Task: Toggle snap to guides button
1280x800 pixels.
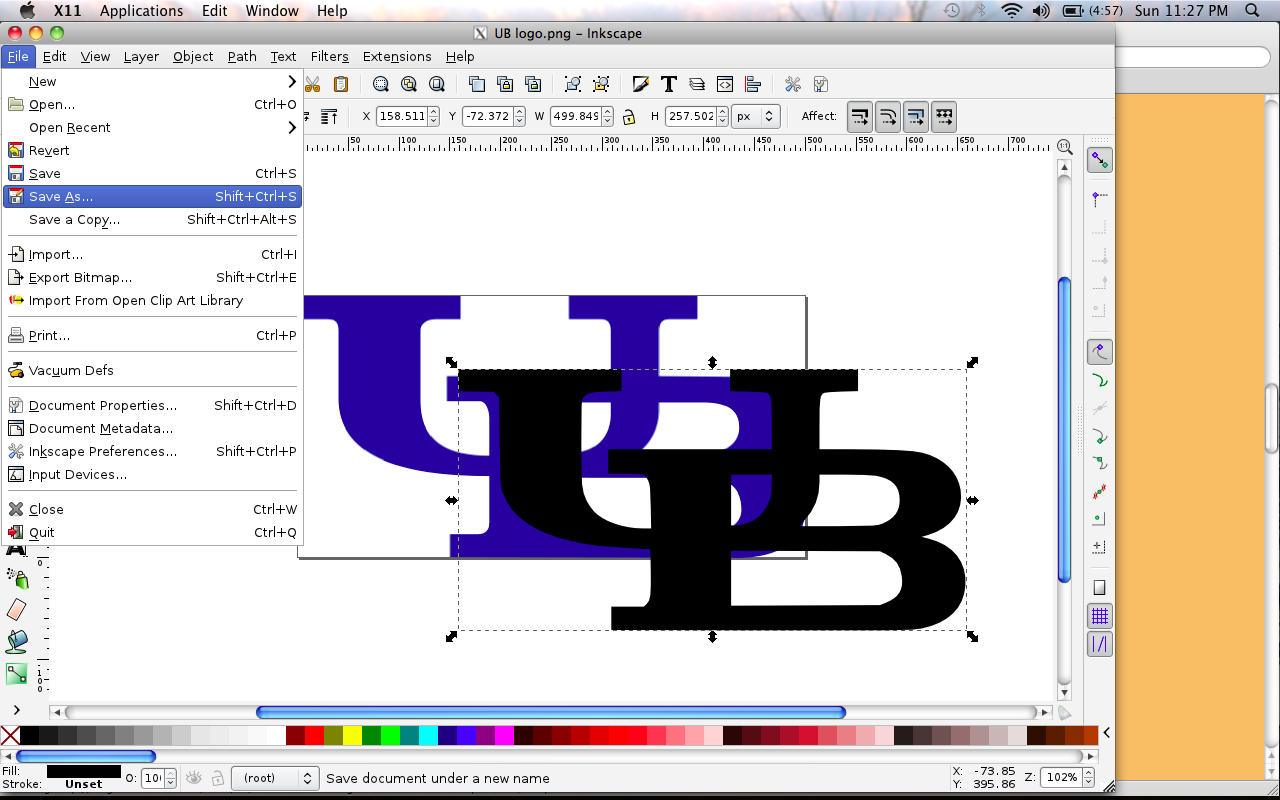Action: click(x=1099, y=645)
